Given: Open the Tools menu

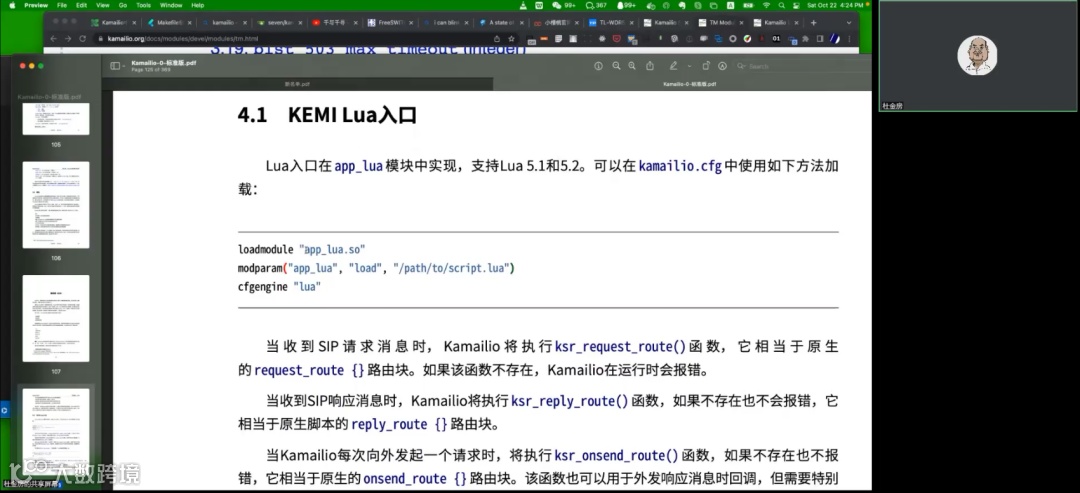Looking at the screenshot, I should (143, 5).
